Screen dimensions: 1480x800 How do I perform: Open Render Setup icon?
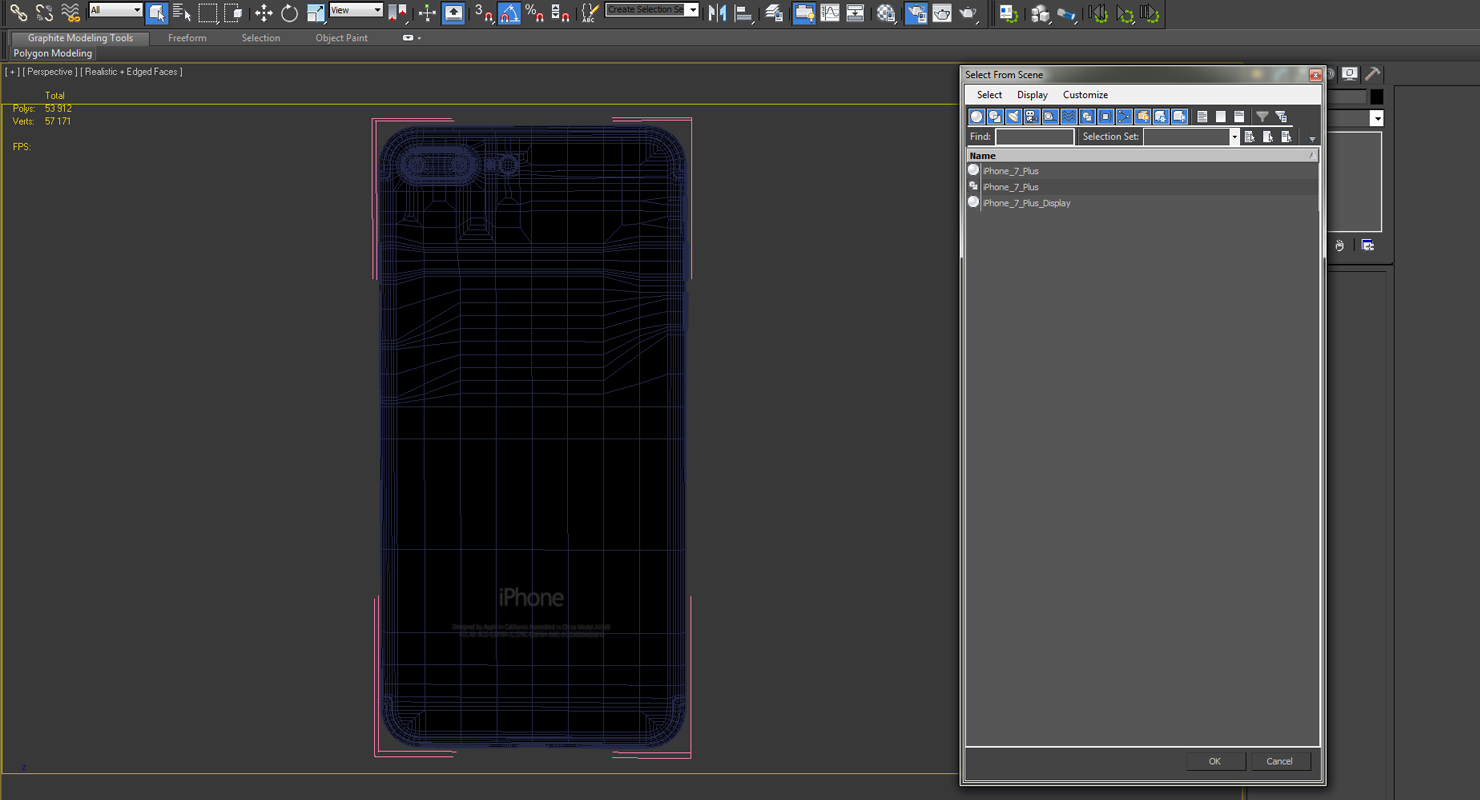pos(916,13)
